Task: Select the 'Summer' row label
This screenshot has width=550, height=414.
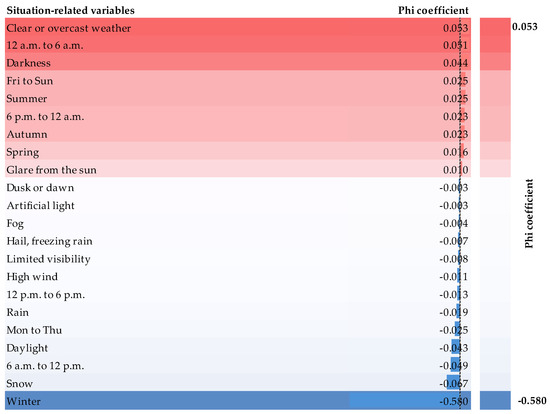Action: tap(27, 99)
